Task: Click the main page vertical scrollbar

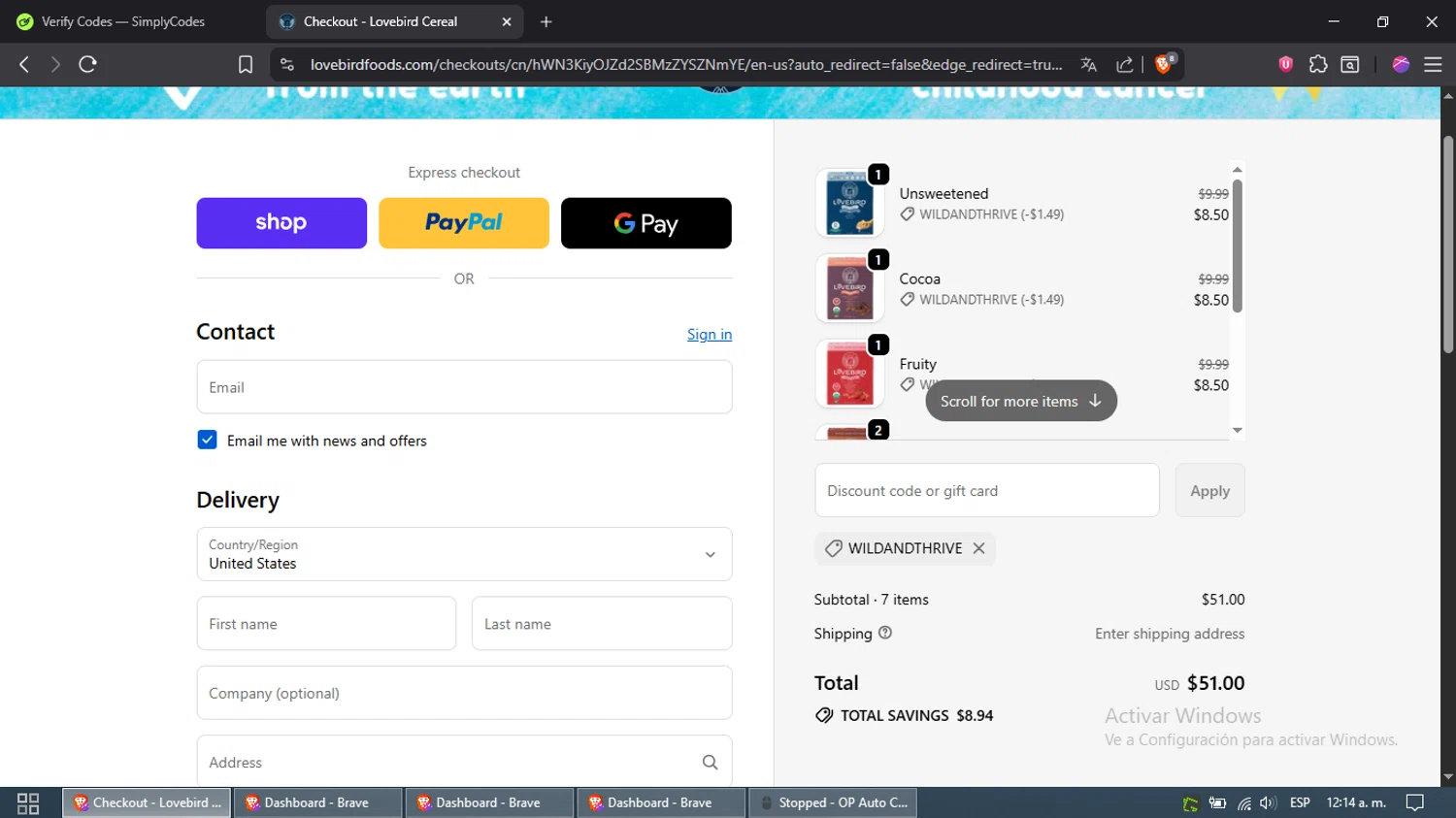Action: tap(1448, 245)
